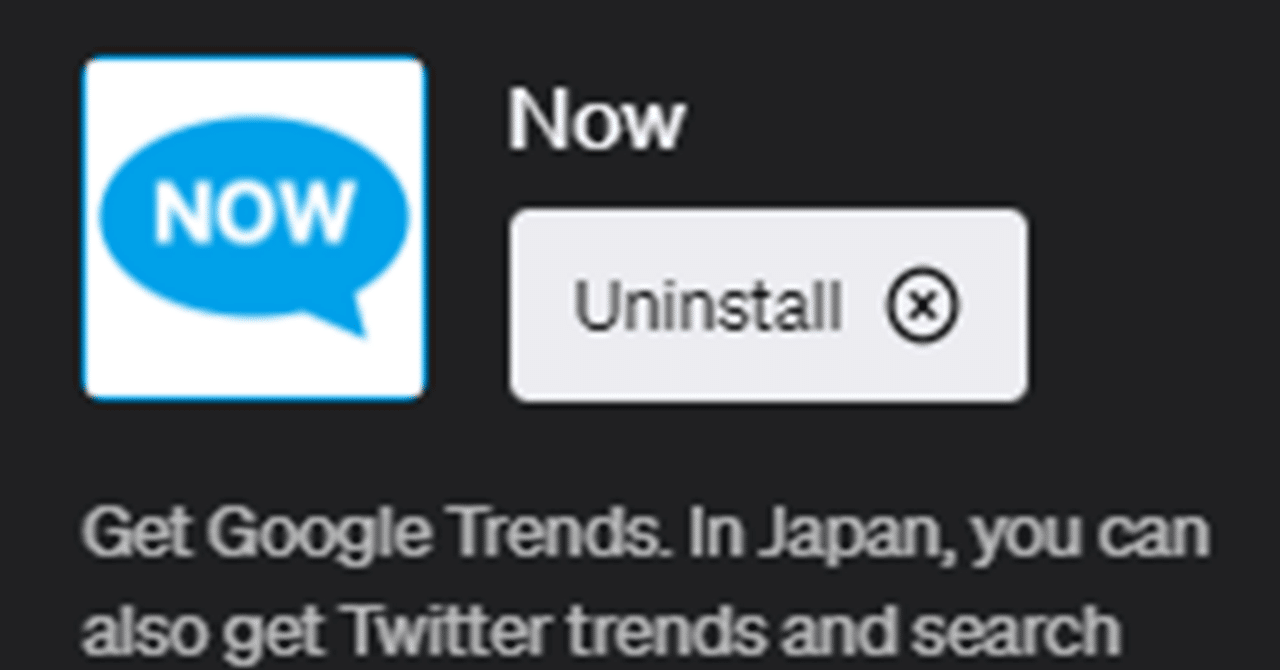The width and height of the screenshot is (1280, 670).
Task: Click the circled X uninstall icon
Action: [x=922, y=306]
